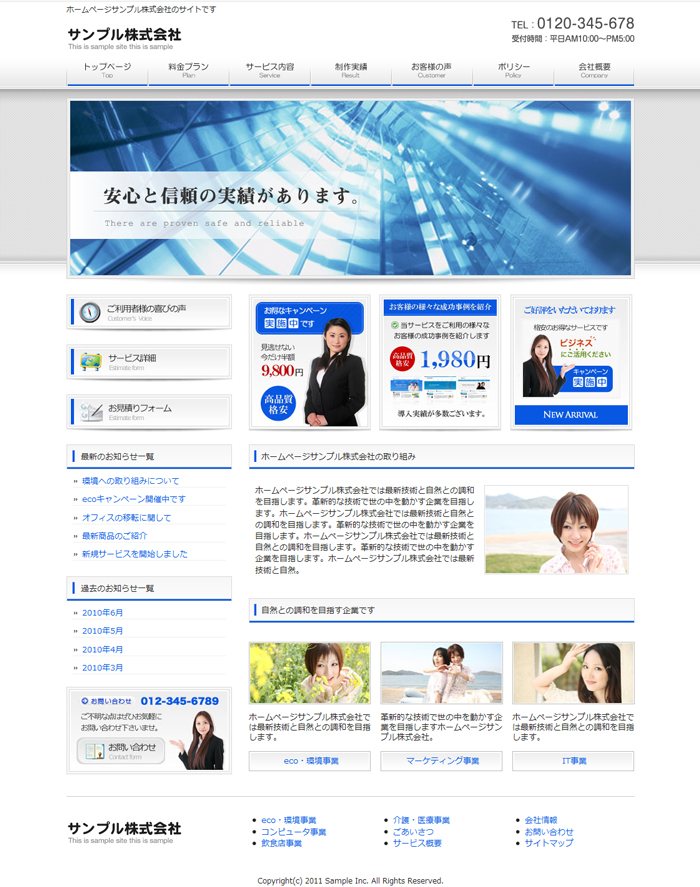This screenshot has height=887, width=700.
Task: Open the トップページ navigation tab
Action: pos(107,70)
